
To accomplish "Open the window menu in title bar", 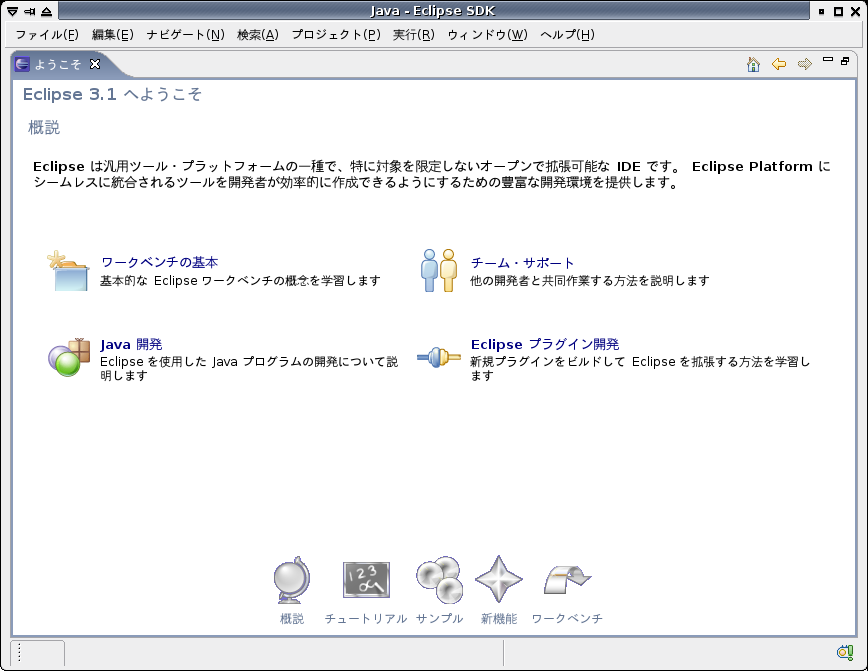I will point(12,11).
